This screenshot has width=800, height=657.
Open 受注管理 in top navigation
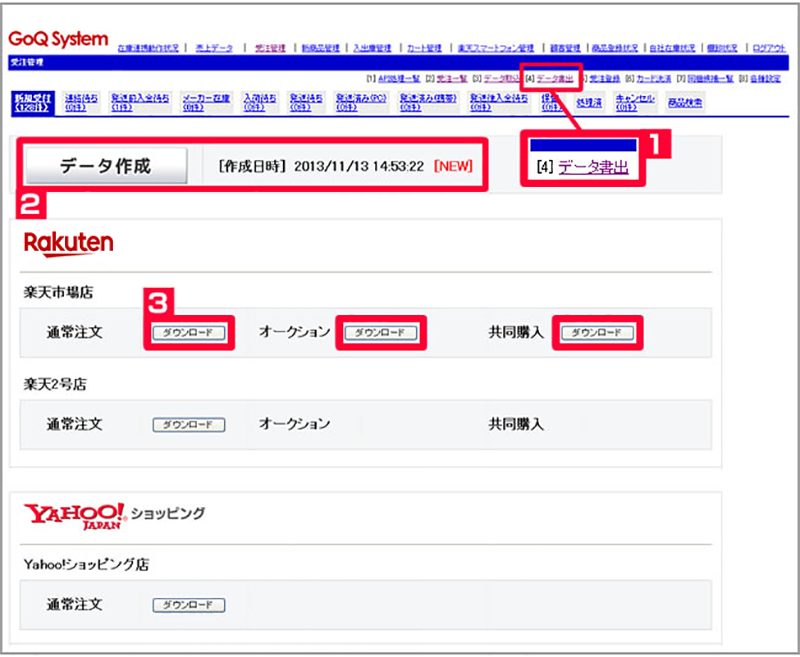[x=270, y=48]
